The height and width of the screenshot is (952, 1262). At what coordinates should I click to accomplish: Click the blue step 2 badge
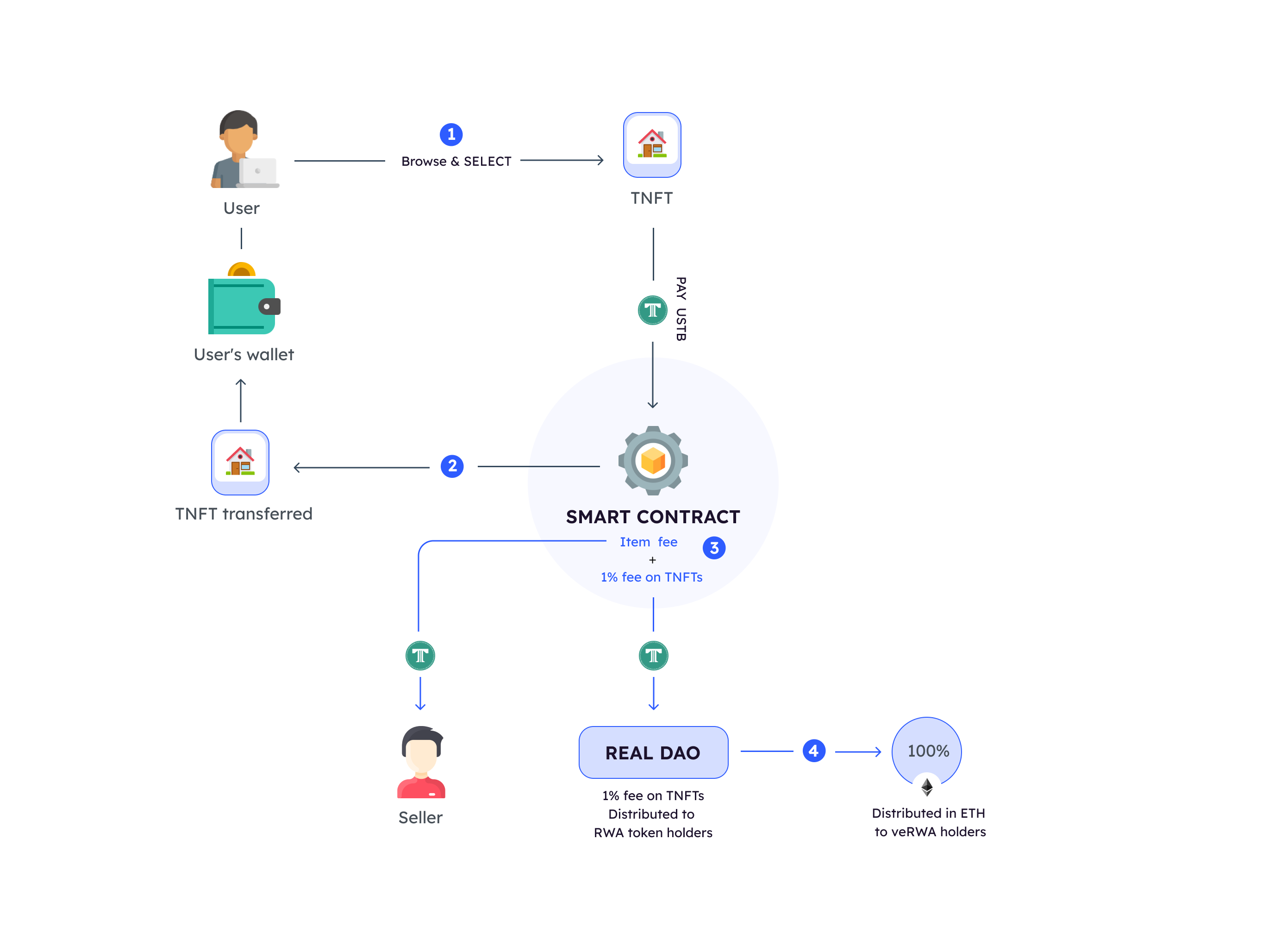(x=452, y=466)
